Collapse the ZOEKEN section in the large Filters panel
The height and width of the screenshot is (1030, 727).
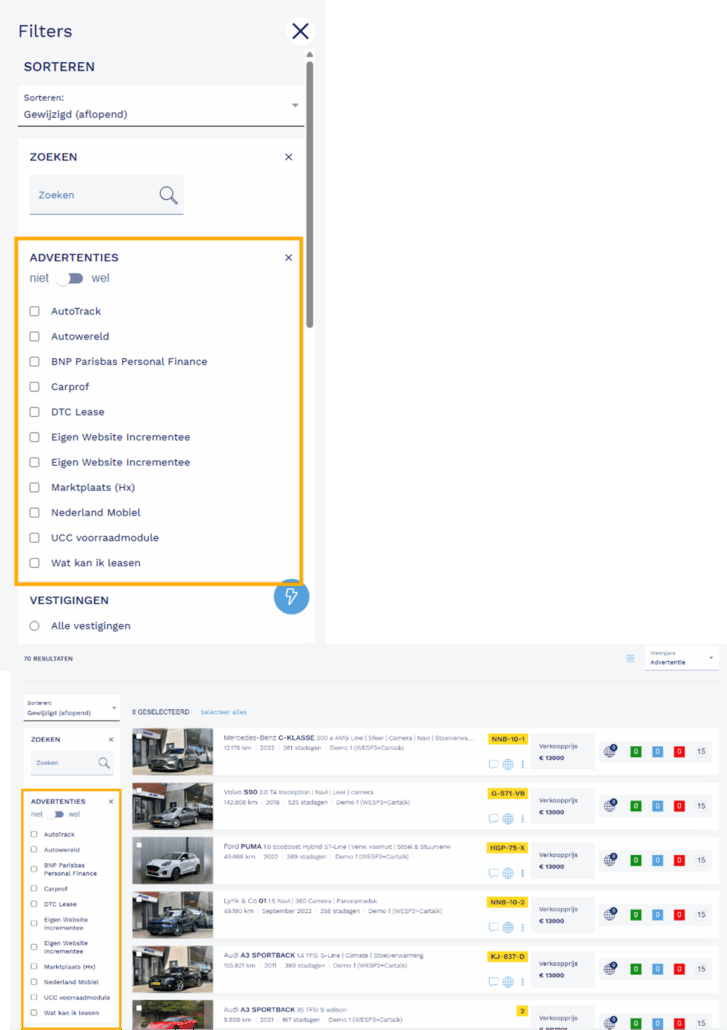coord(288,157)
